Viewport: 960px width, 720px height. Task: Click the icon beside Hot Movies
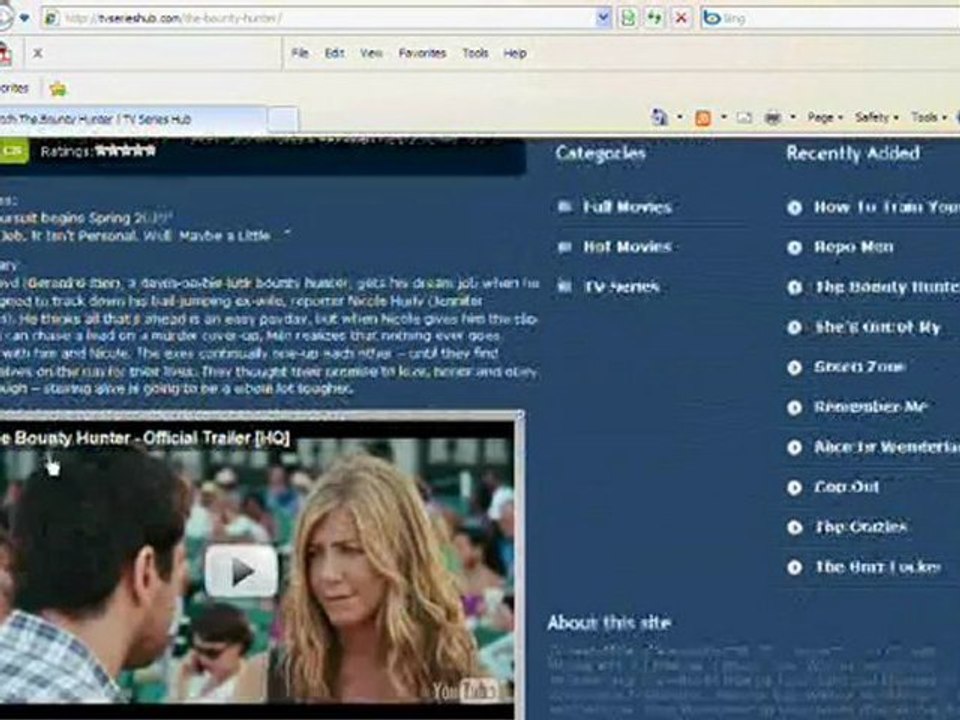[564, 247]
